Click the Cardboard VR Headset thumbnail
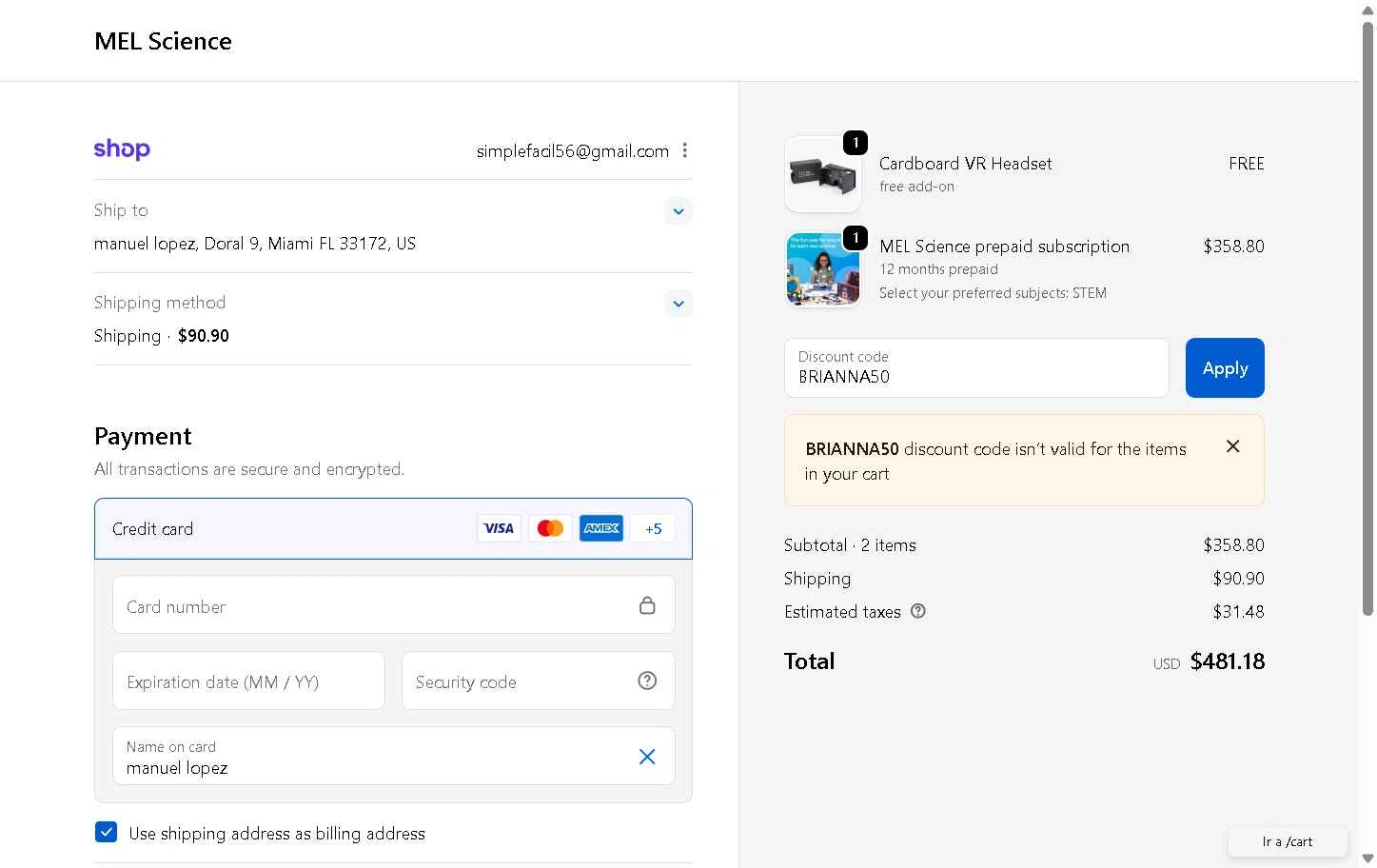The image size is (1377, 868). 822,174
